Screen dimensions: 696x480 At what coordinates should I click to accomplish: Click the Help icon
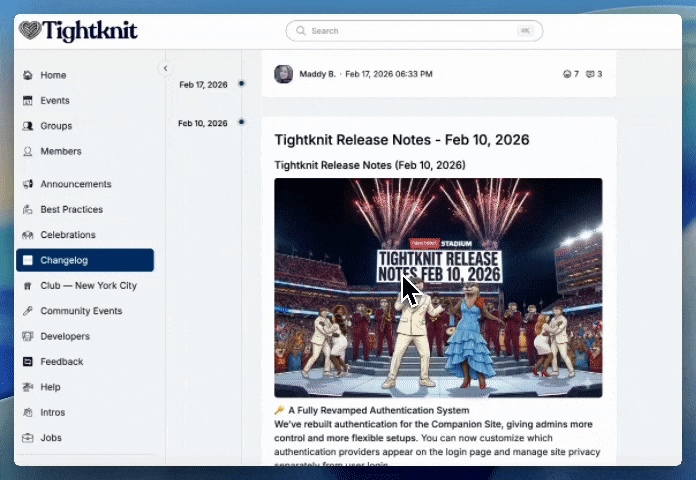[x=28, y=387]
